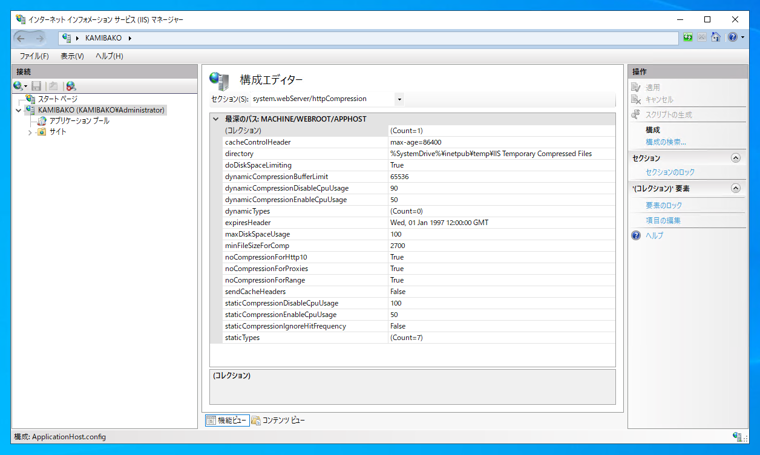Screen dimensions: 760x455
Task: Open the 表示(V) menu
Action: click(72, 56)
